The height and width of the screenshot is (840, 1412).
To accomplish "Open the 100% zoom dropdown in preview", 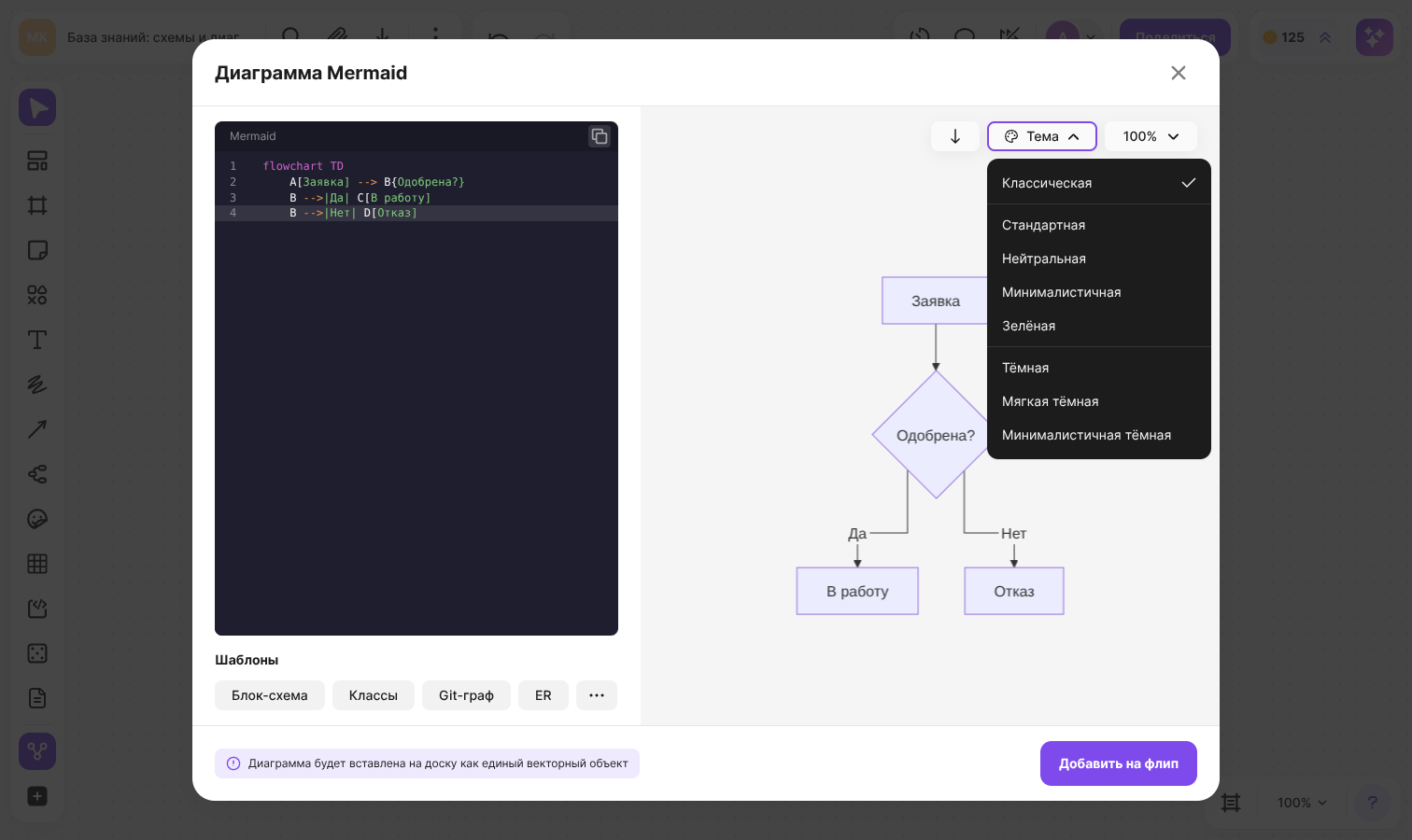I will (x=1151, y=136).
